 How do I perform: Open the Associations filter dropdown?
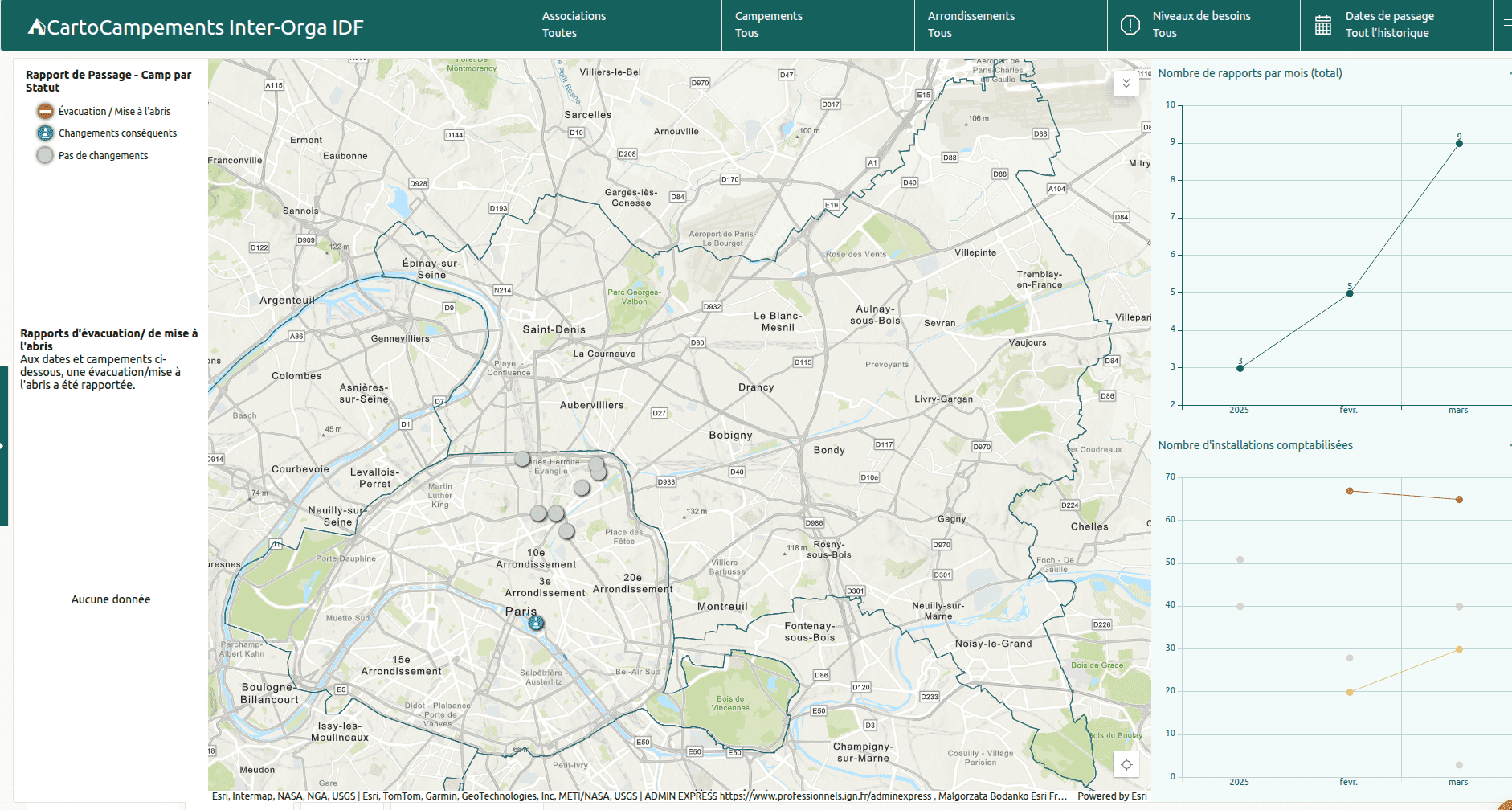click(x=625, y=25)
